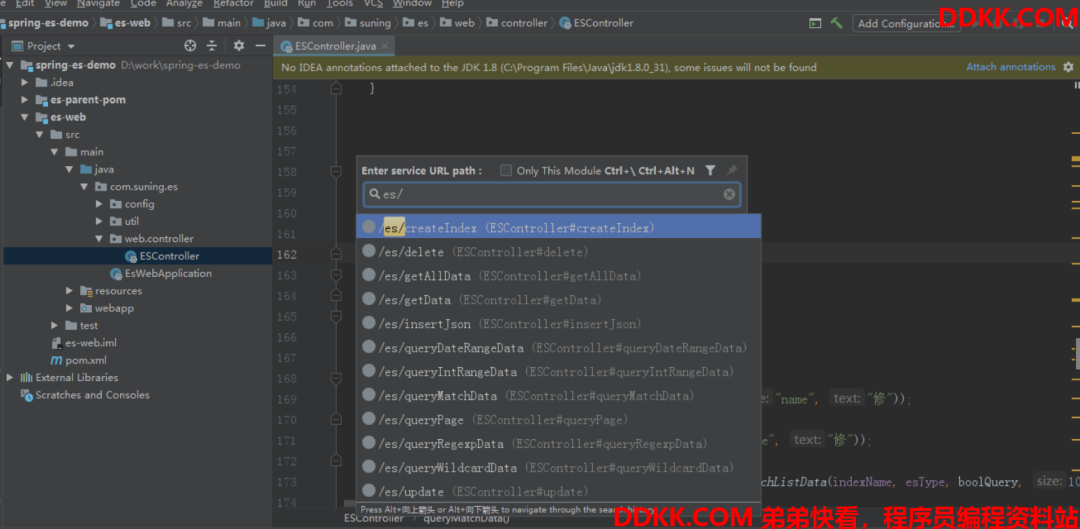
Task: Open the Refactor menu
Action: (x=233, y=3)
